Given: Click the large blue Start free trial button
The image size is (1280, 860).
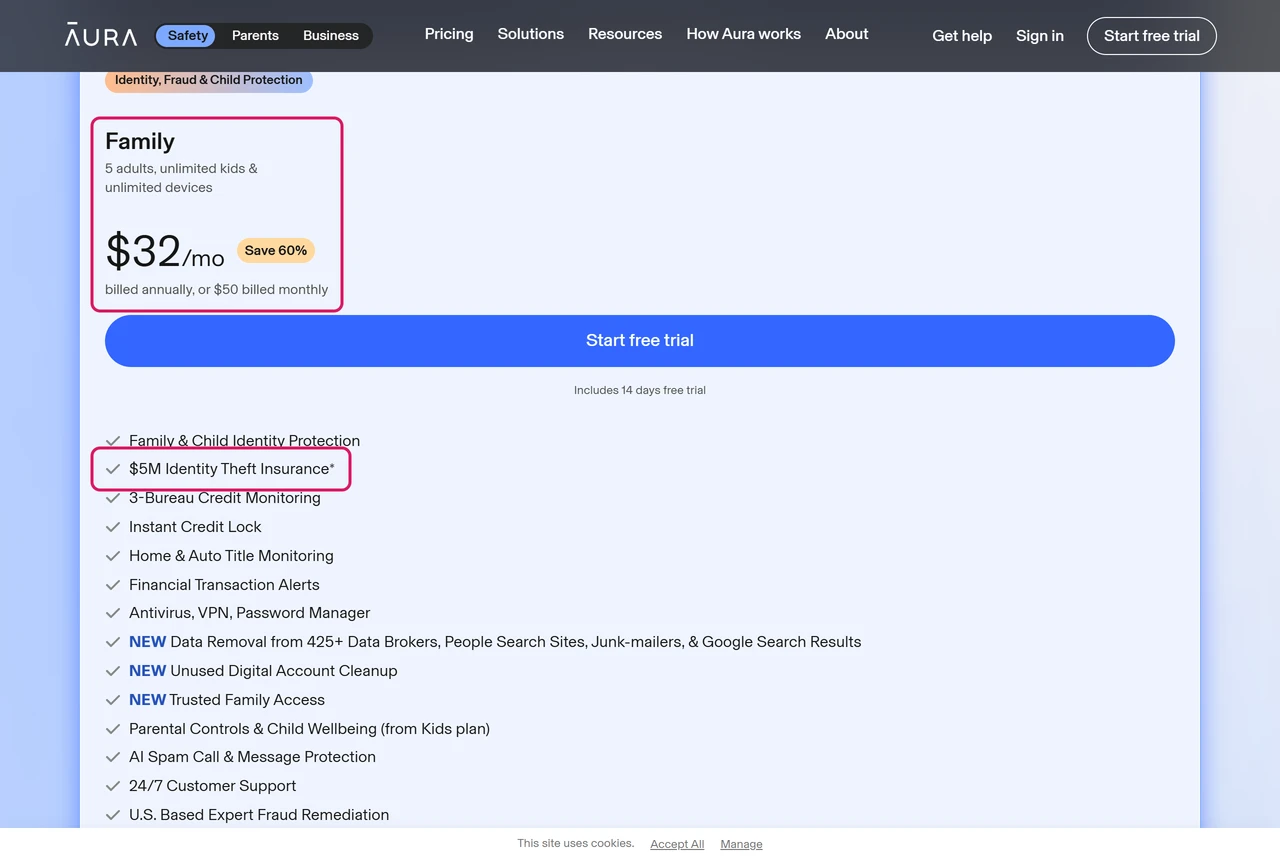Looking at the screenshot, I should pos(640,341).
